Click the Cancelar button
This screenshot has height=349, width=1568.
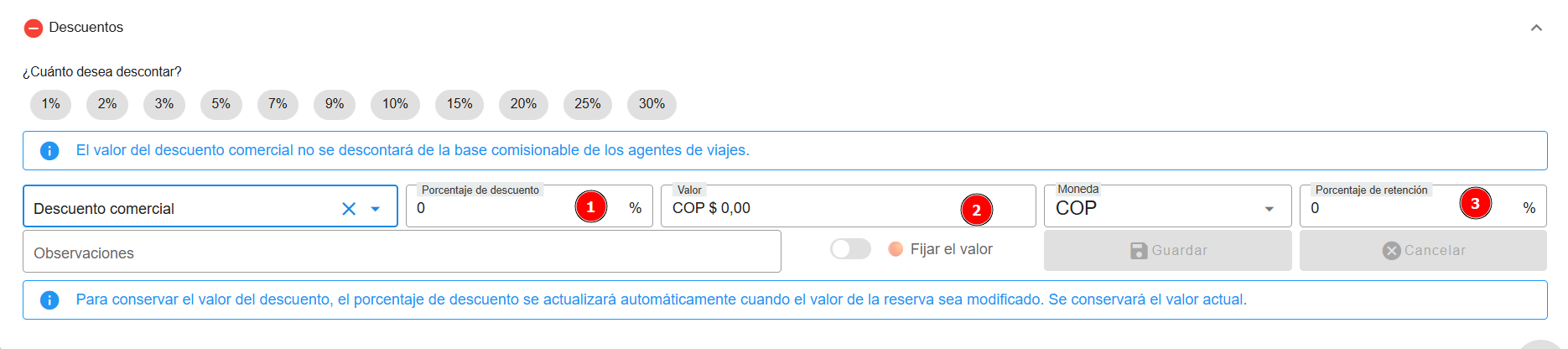click(1423, 251)
